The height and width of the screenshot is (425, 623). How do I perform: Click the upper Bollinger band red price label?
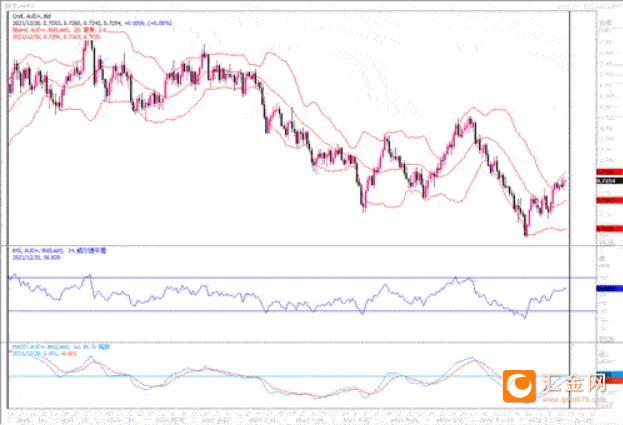[609, 172]
